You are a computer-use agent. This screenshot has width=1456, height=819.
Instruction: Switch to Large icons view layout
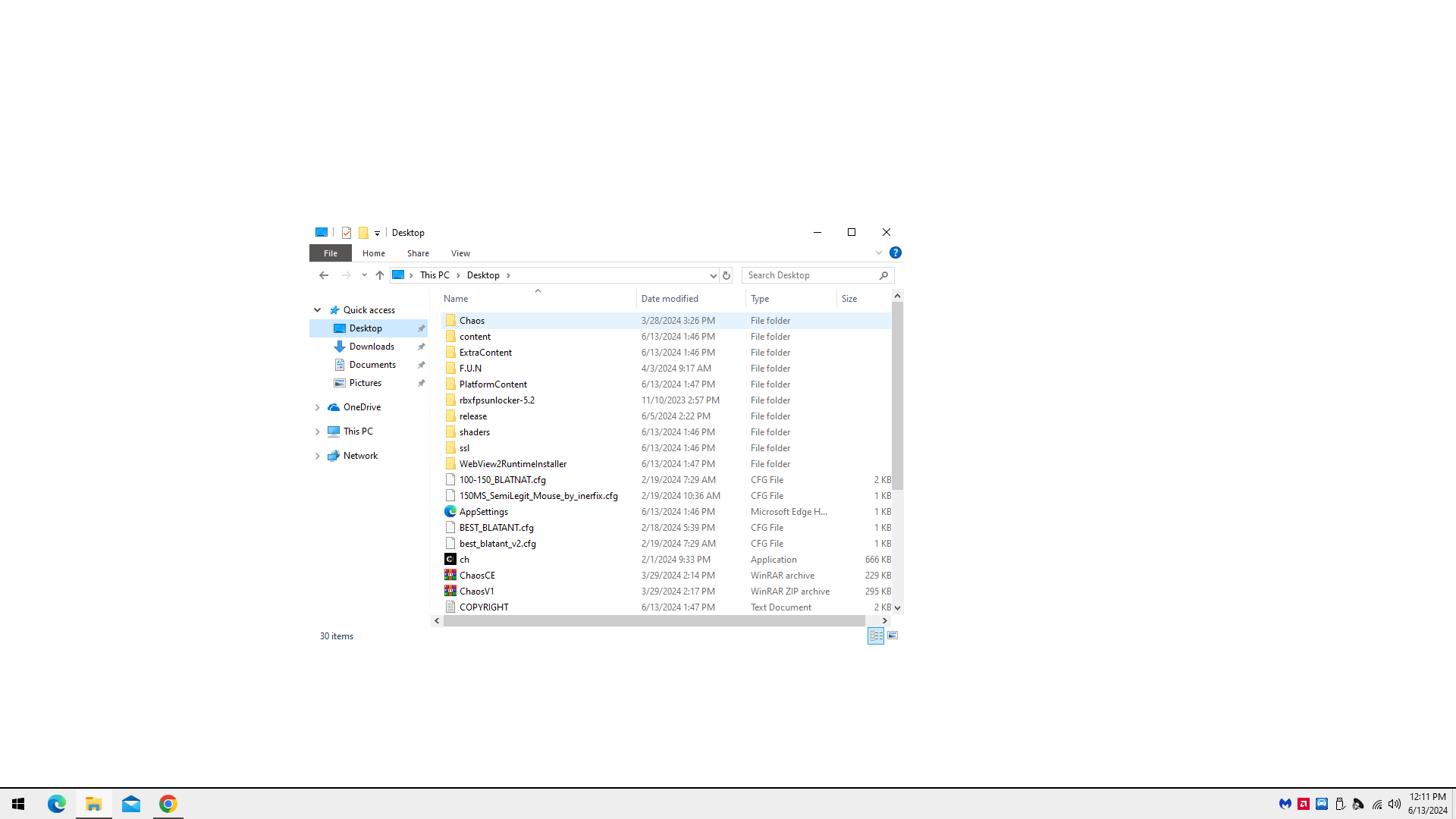point(893,635)
